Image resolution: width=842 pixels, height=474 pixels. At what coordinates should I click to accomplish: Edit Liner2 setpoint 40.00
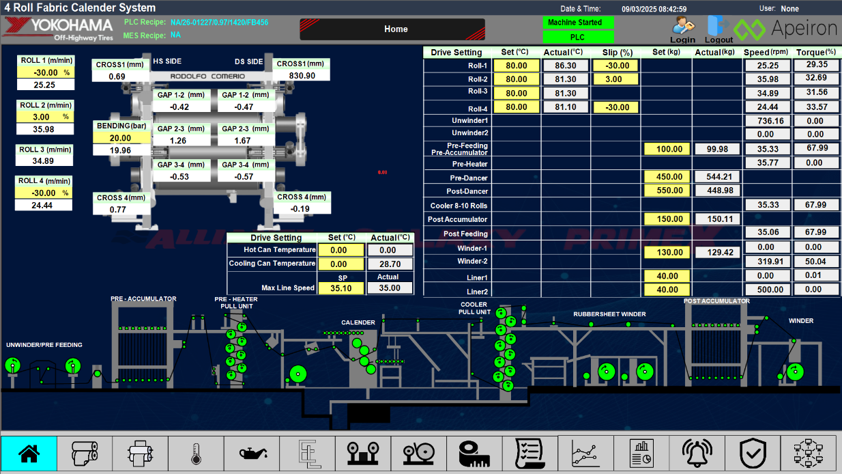click(x=666, y=289)
